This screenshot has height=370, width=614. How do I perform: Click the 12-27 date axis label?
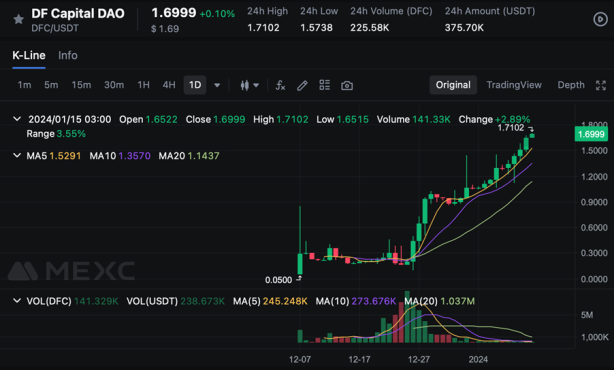pos(419,359)
